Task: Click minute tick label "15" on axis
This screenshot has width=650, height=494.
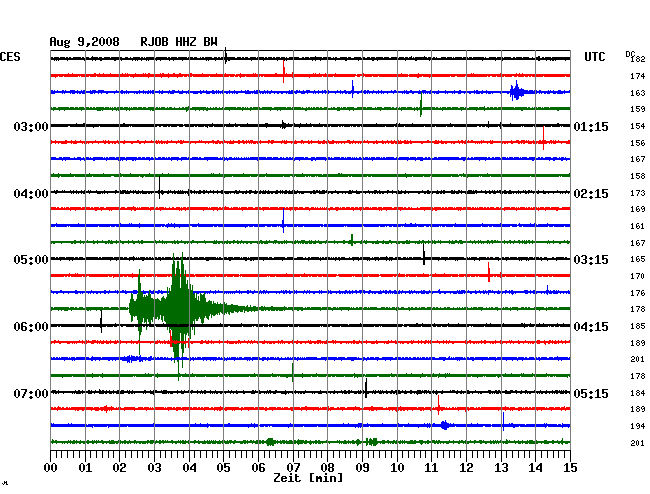Action: 570,467
